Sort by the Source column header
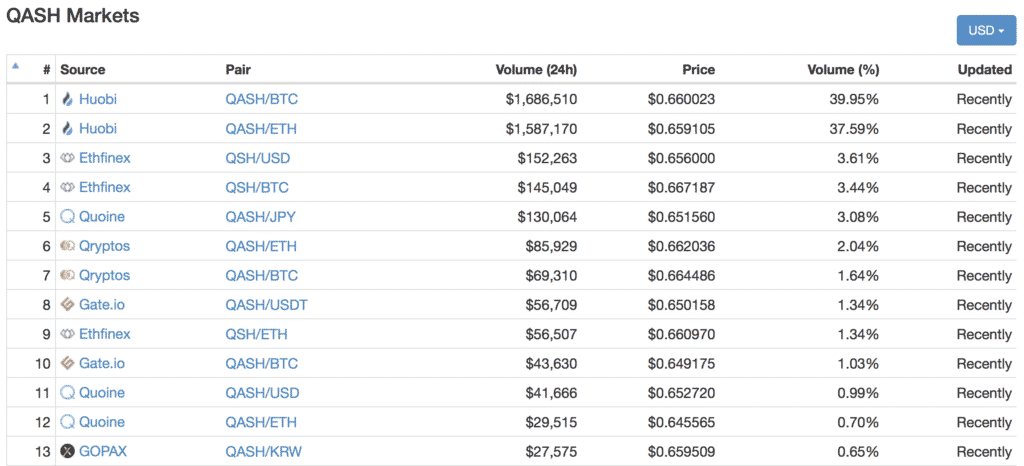 tap(83, 70)
